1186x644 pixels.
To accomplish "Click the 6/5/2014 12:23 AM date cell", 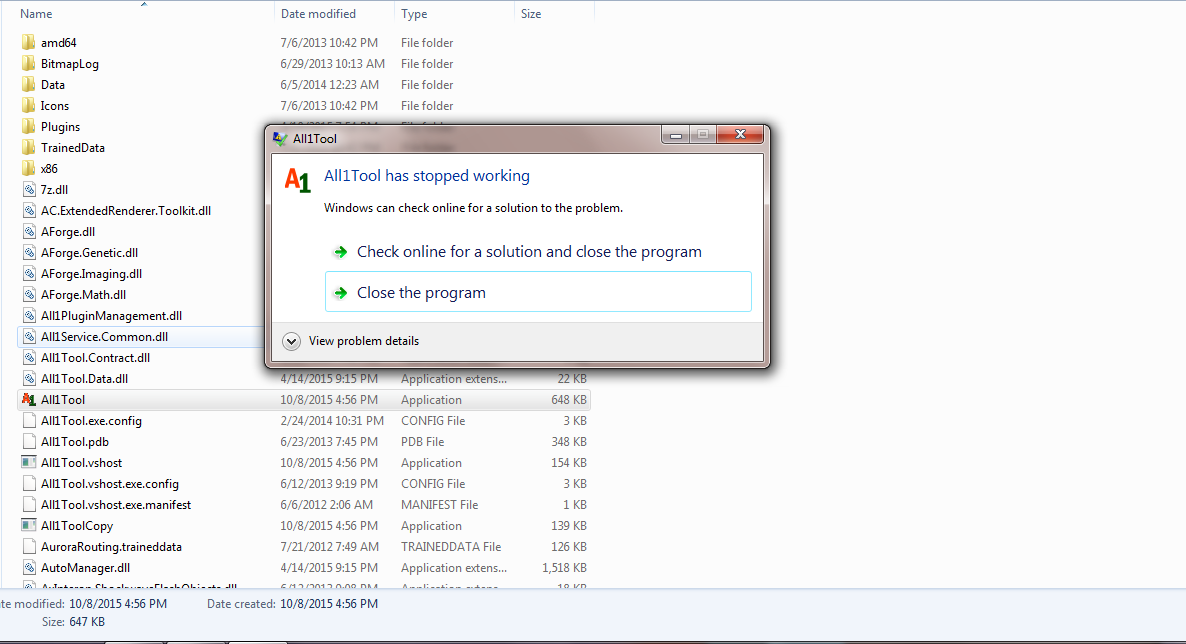I will click(x=330, y=85).
